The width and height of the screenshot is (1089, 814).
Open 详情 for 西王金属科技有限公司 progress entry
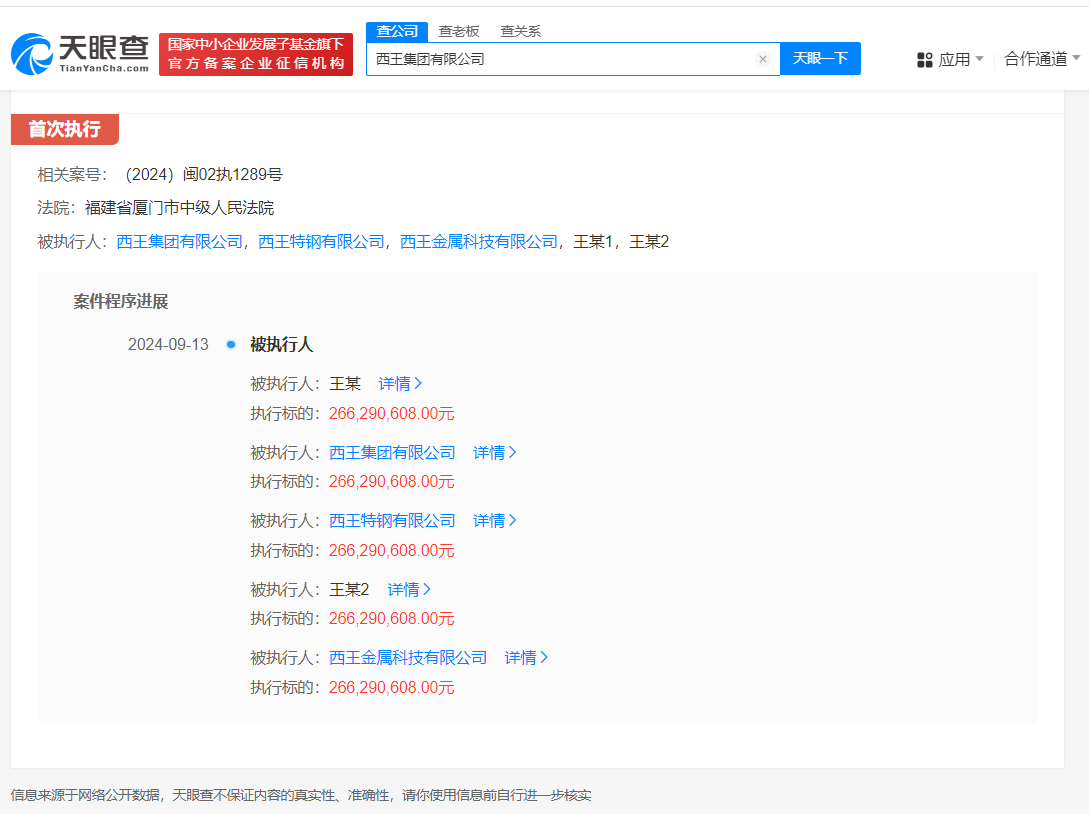click(526, 658)
